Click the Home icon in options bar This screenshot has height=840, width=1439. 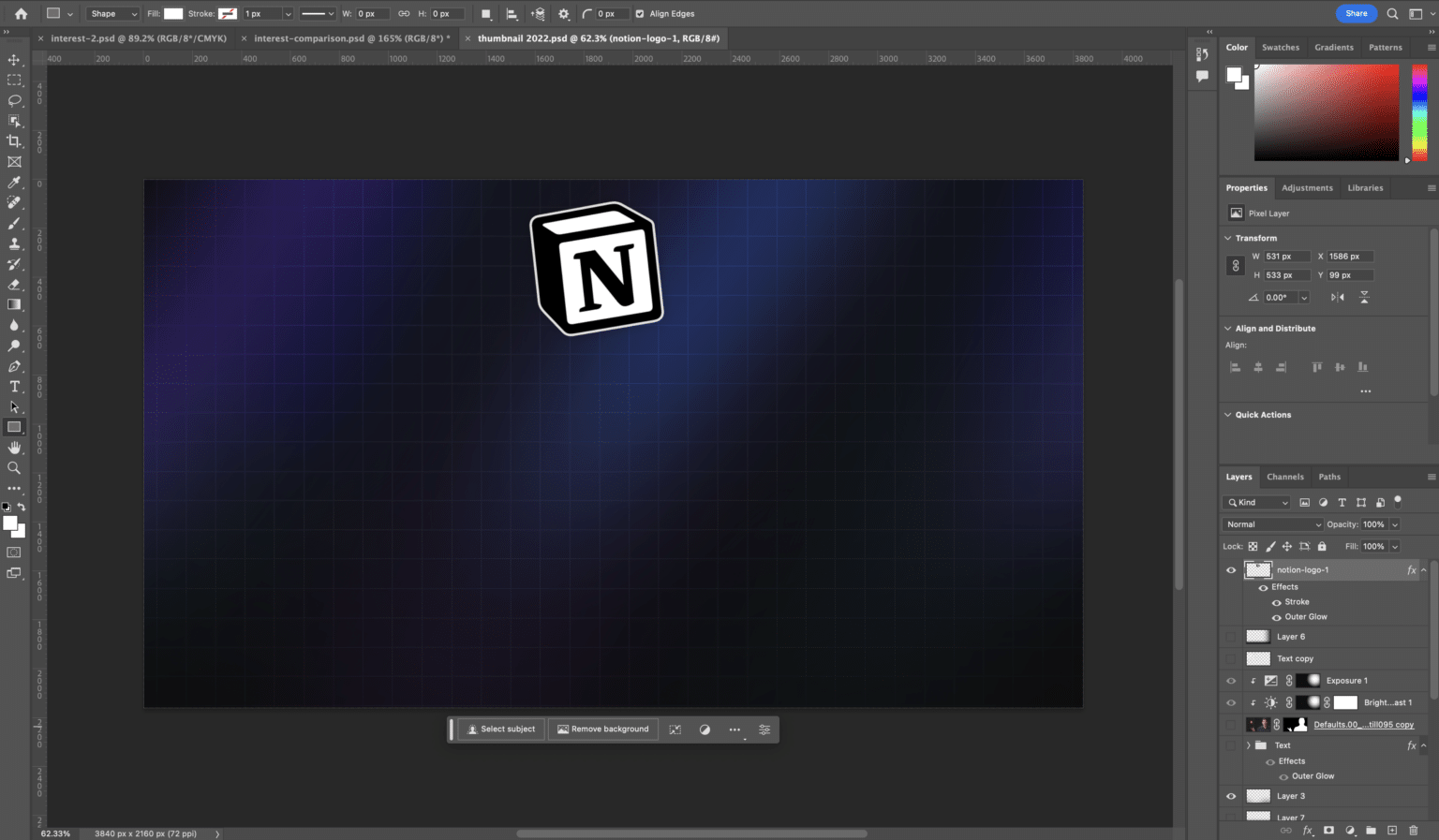click(22, 14)
